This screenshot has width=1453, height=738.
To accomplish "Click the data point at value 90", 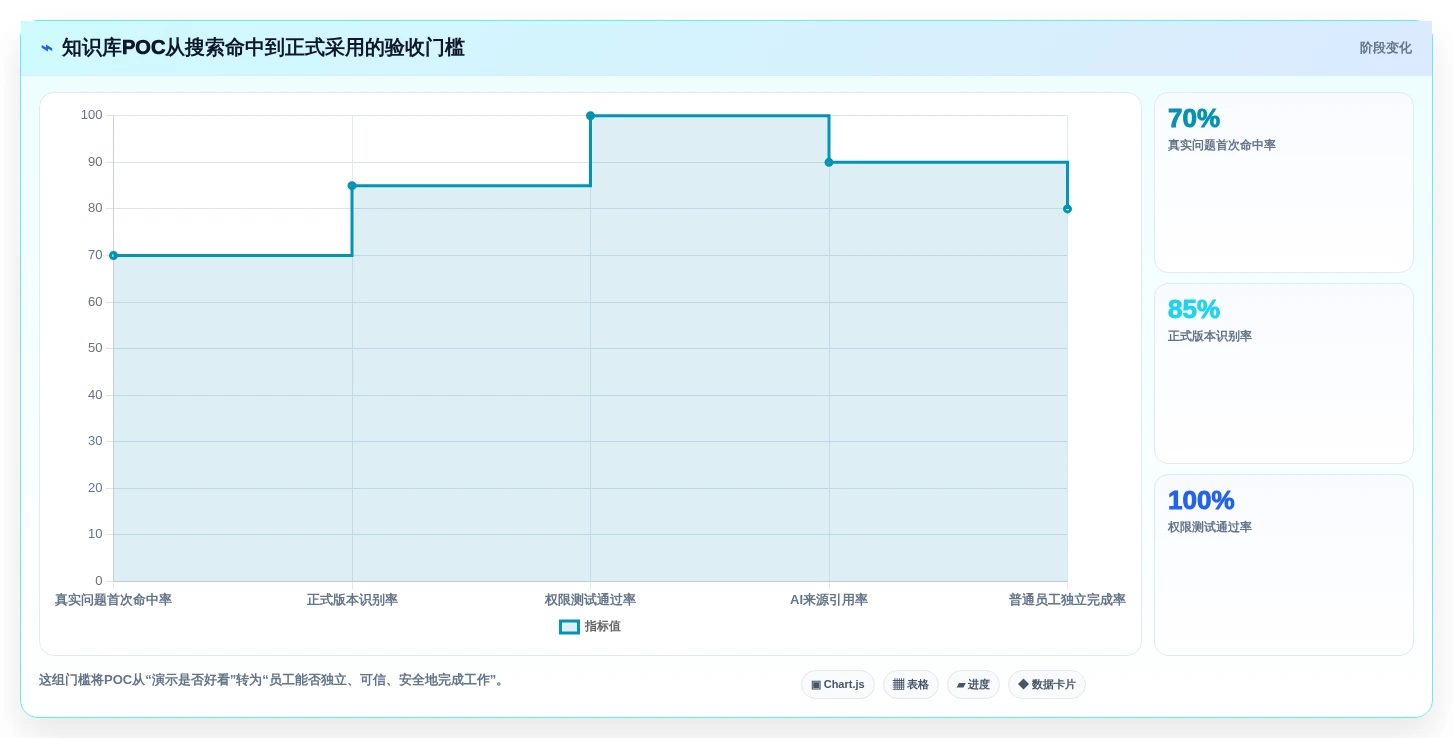I will click(829, 162).
